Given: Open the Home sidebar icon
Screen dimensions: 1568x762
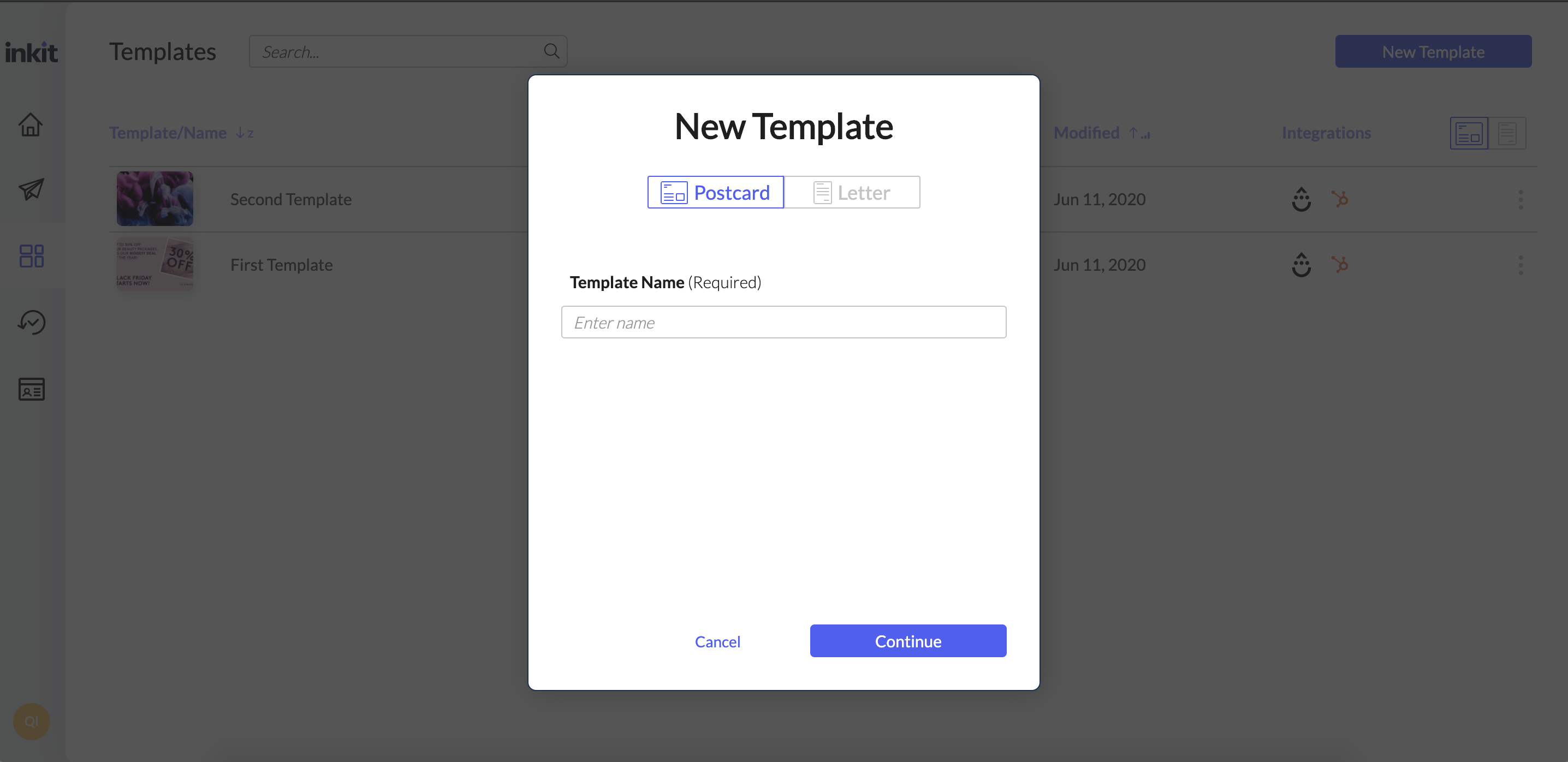Looking at the screenshot, I should pos(31,125).
